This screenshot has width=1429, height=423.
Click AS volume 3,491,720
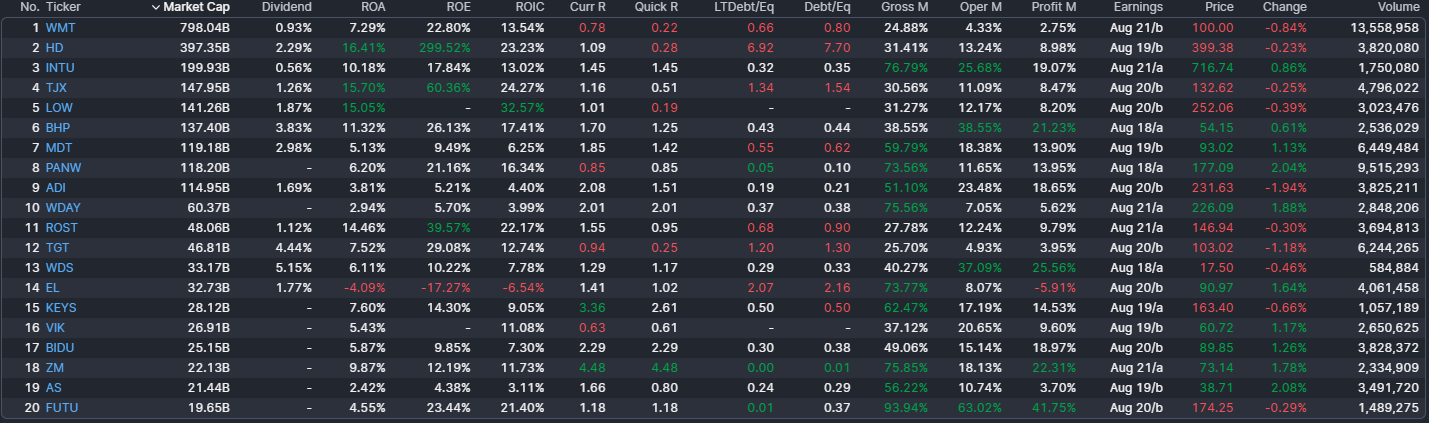pyautogui.click(x=1388, y=387)
